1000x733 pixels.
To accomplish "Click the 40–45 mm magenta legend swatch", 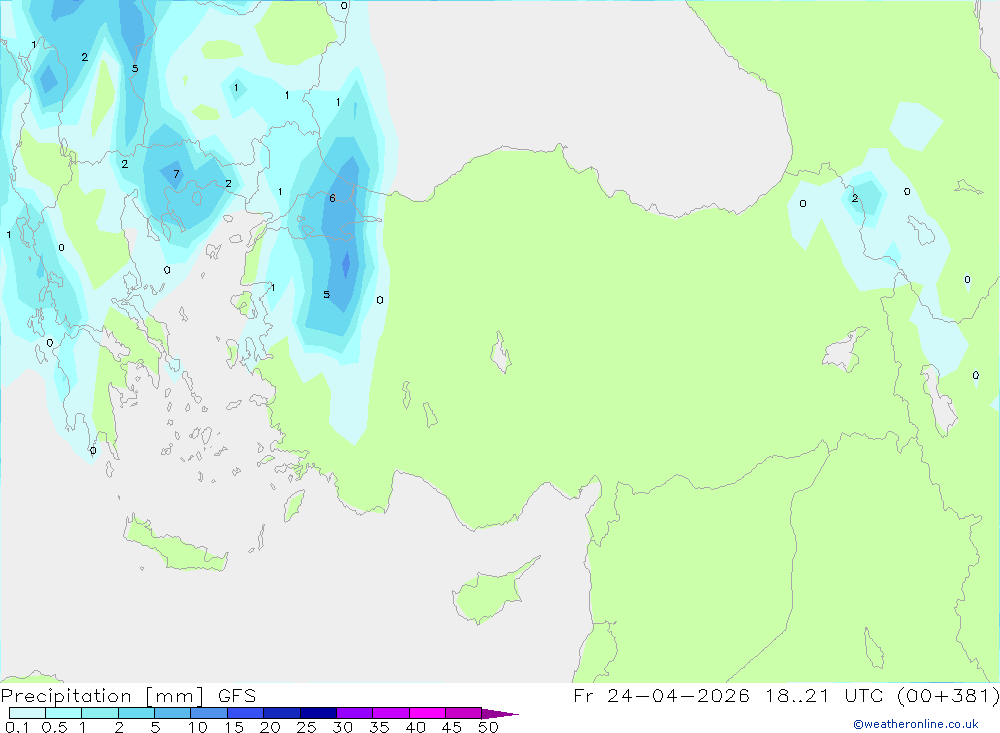I will click(427, 713).
